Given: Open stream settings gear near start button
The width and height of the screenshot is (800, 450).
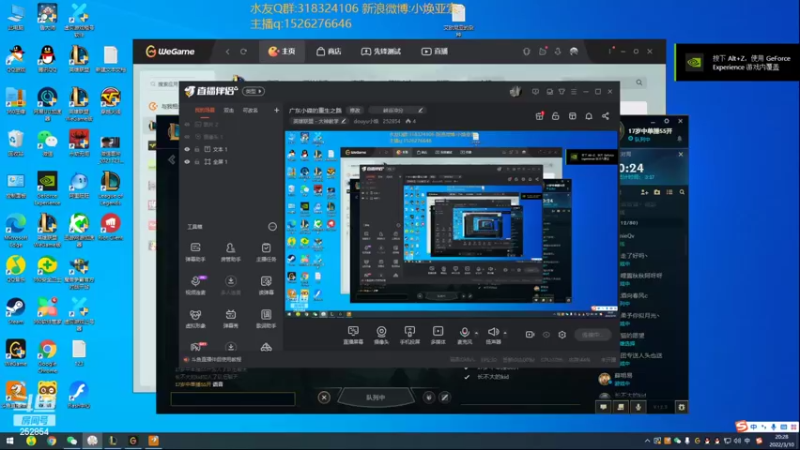Looking at the screenshot, I should (562, 335).
